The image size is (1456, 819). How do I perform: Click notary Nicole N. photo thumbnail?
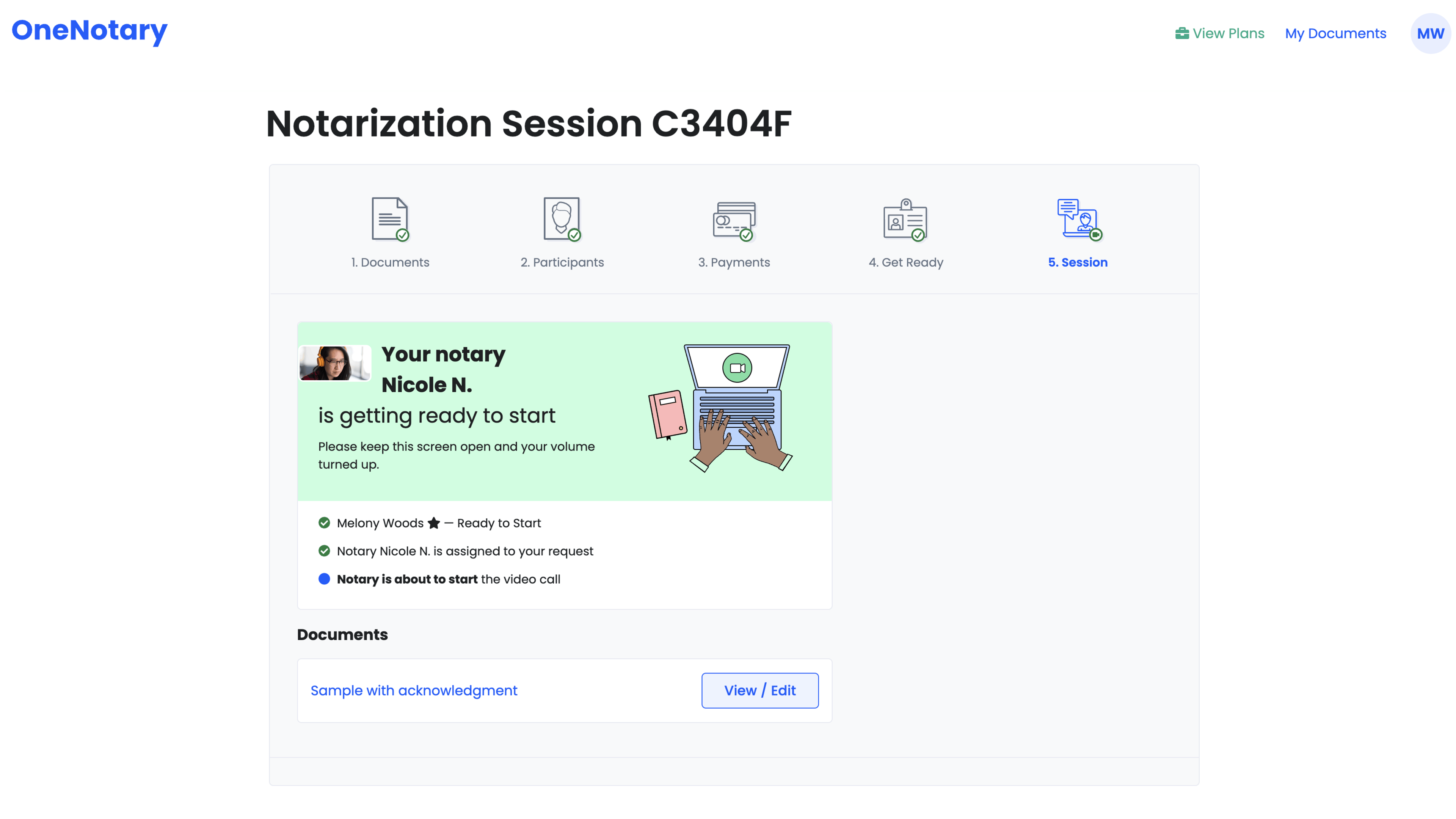click(x=334, y=363)
